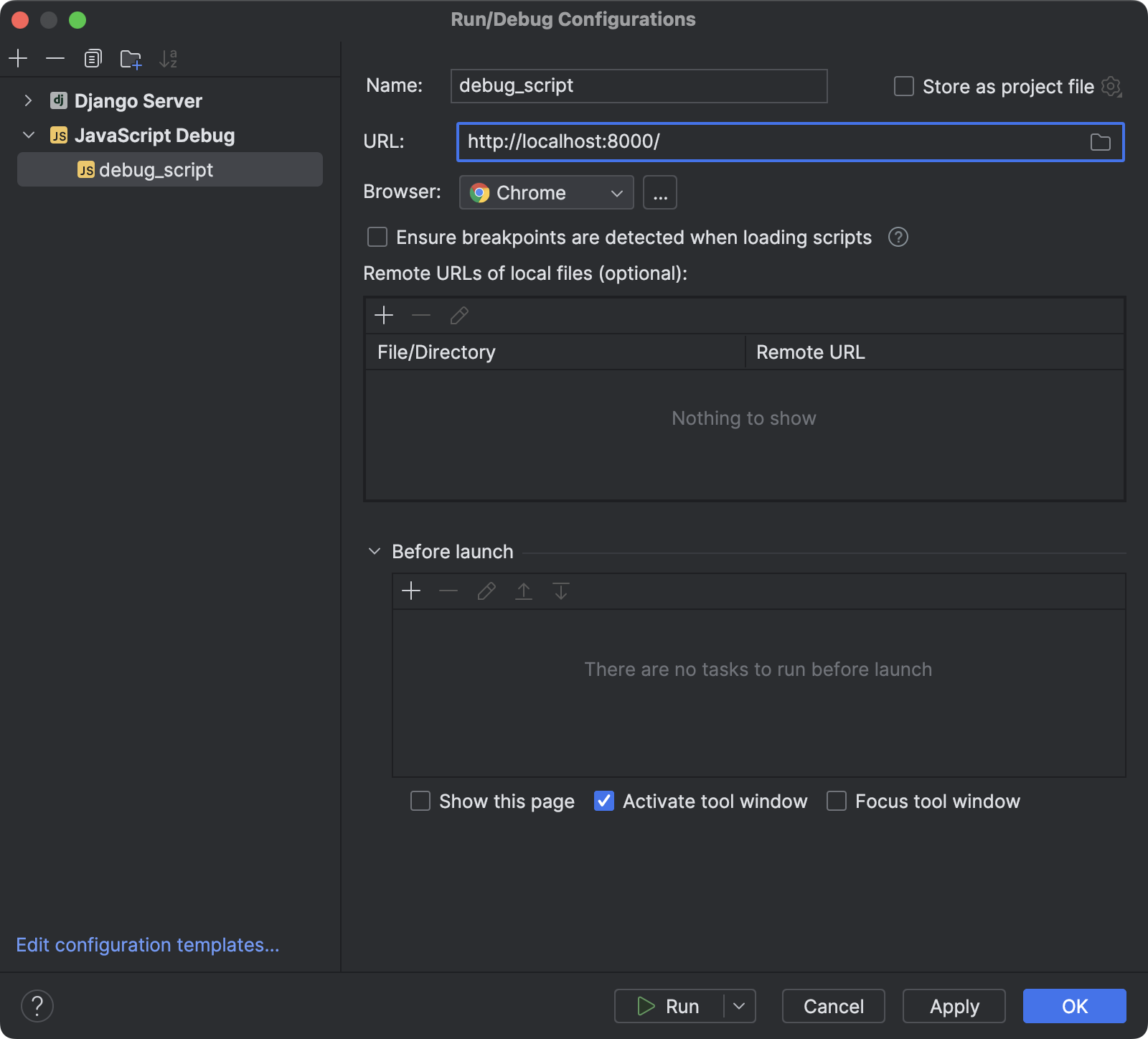Create a new configuration folder

[131, 59]
